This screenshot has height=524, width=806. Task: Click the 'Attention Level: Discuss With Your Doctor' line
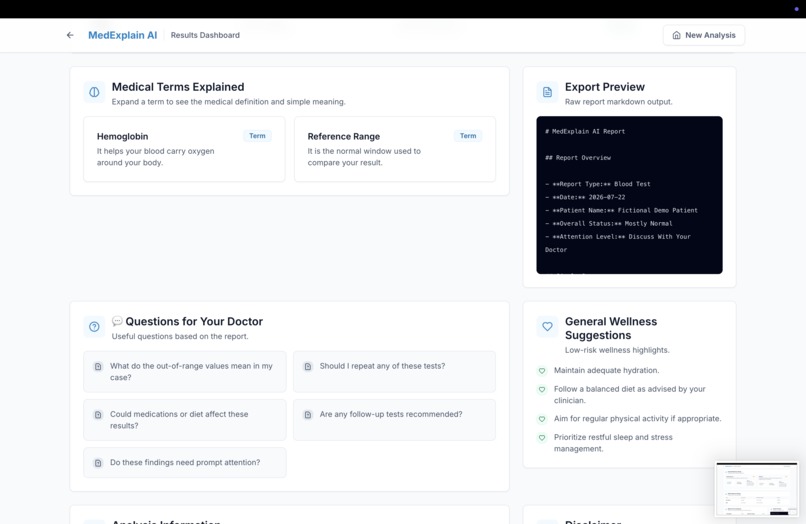[618, 243]
